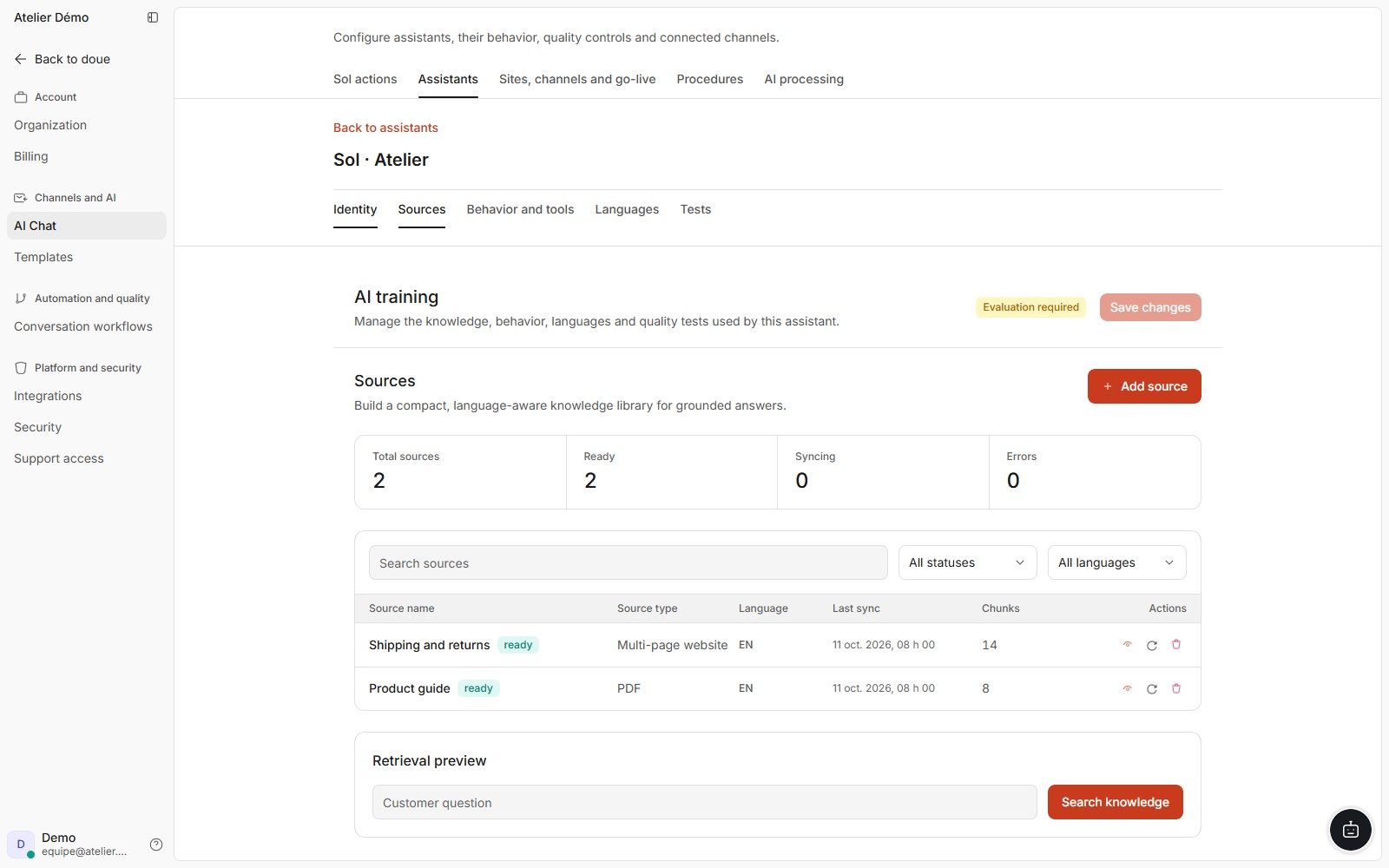Open the Tests sub-tab

(x=695, y=209)
